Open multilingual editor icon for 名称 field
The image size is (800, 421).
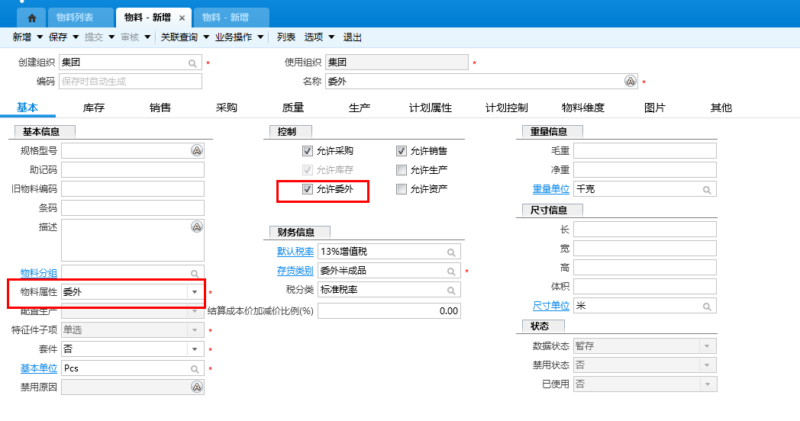[630, 81]
